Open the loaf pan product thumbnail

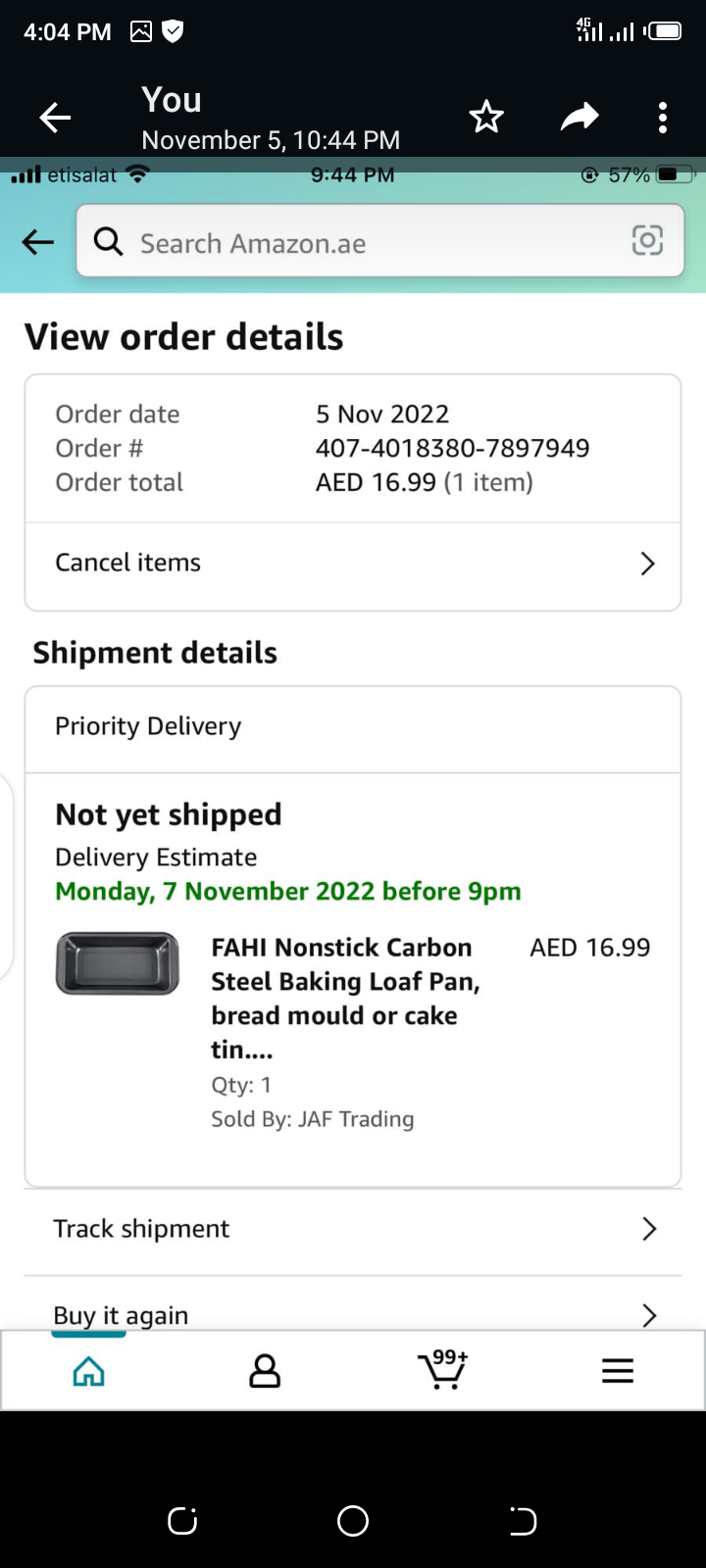click(x=118, y=963)
